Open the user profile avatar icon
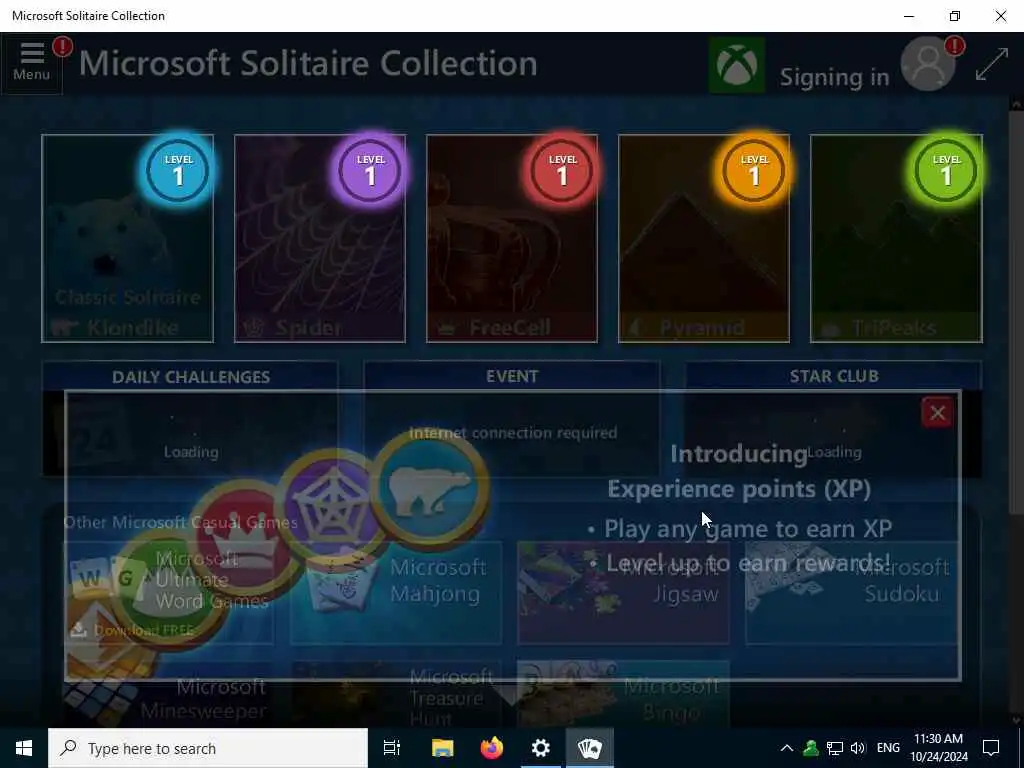This screenshot has width=1024, height=768. coord(928,64)
